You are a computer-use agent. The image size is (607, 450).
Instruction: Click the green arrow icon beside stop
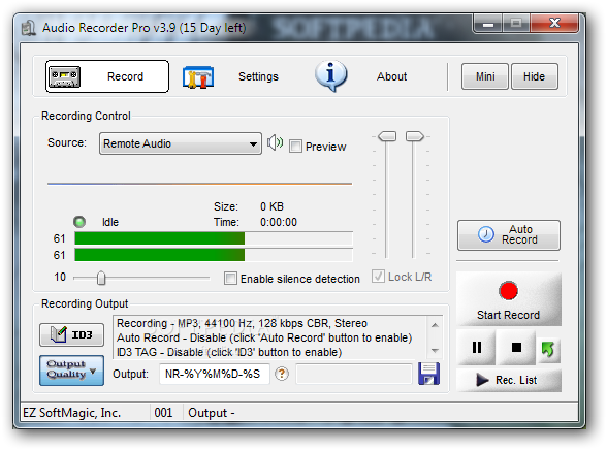pyautogui.click(x=548, y=350)
